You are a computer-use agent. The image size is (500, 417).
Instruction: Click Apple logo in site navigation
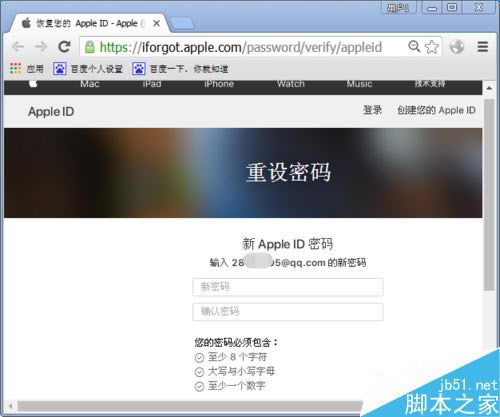coord(33,84)
